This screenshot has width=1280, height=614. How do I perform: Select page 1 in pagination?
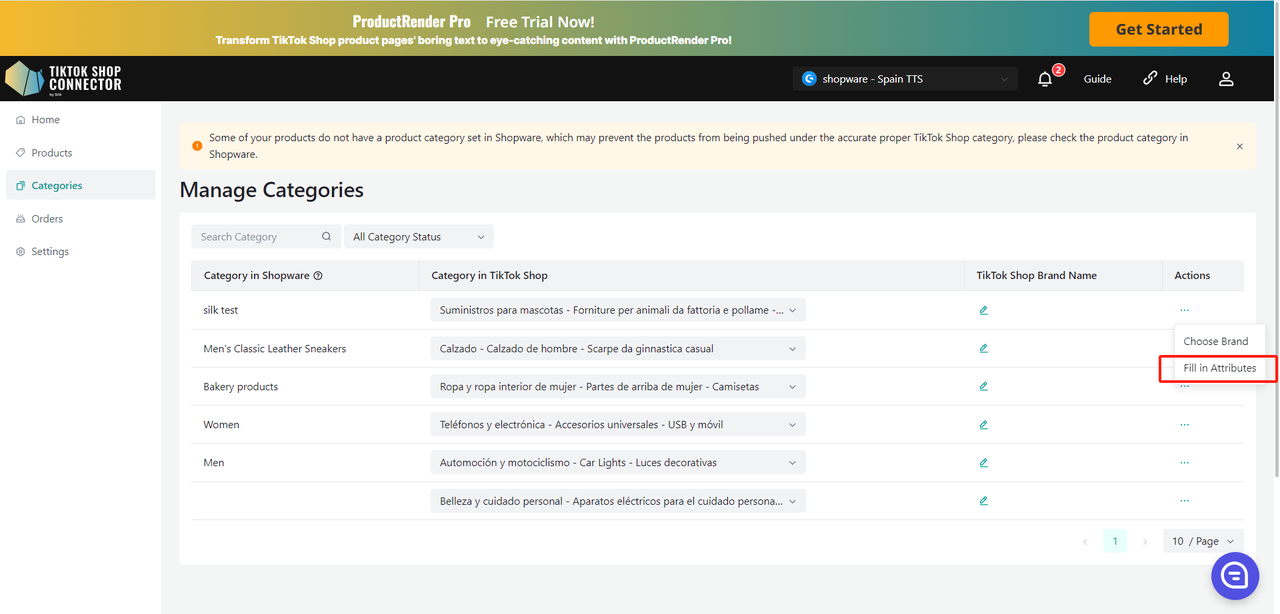1115,541
